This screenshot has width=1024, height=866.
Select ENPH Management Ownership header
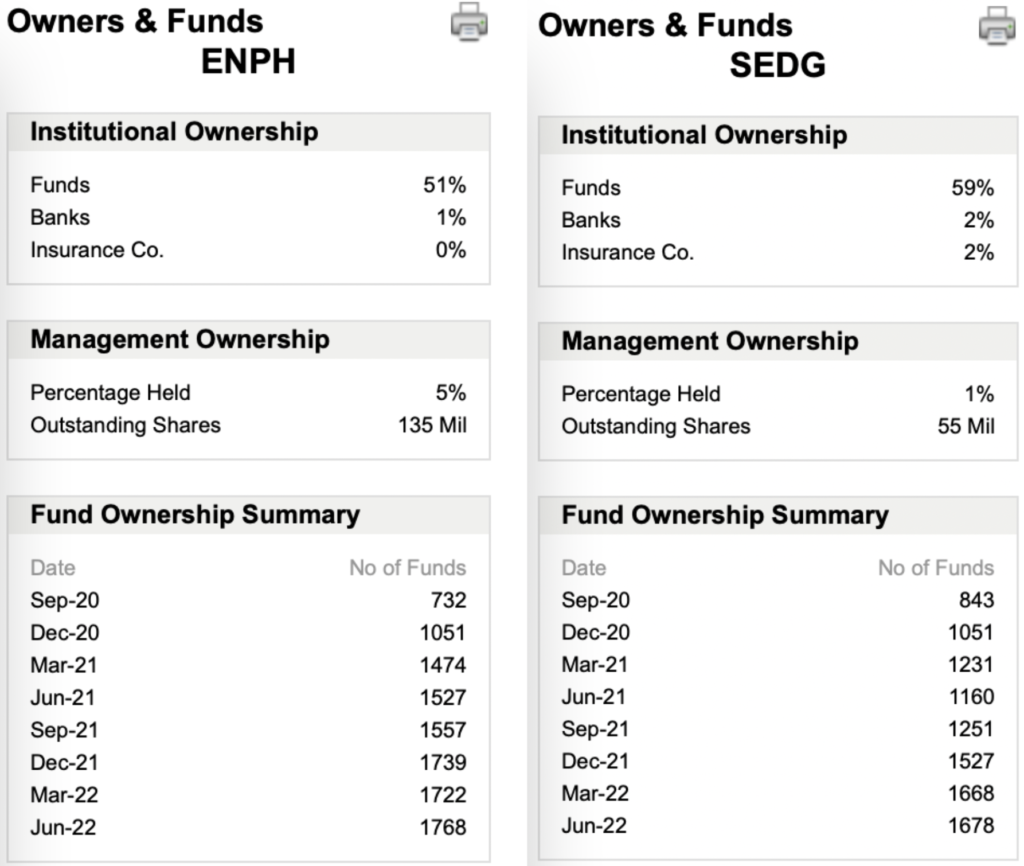click(x=248, y=340)
